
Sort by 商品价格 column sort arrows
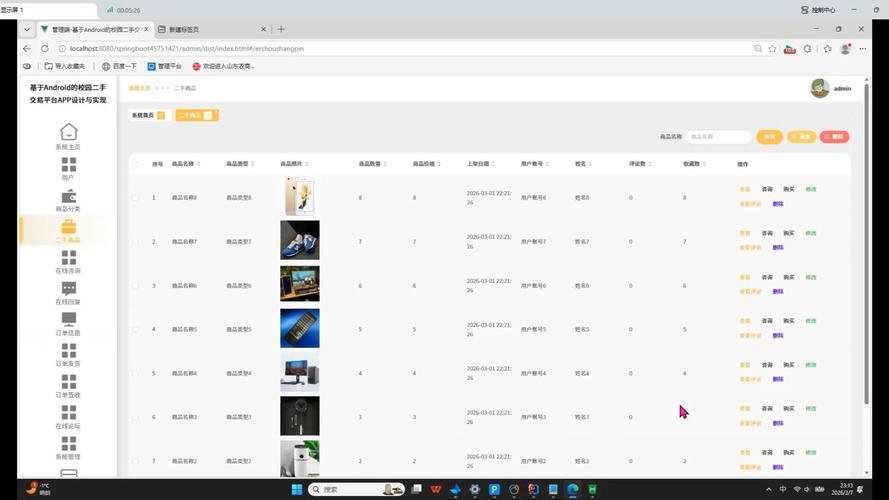(x=439, y=164)
